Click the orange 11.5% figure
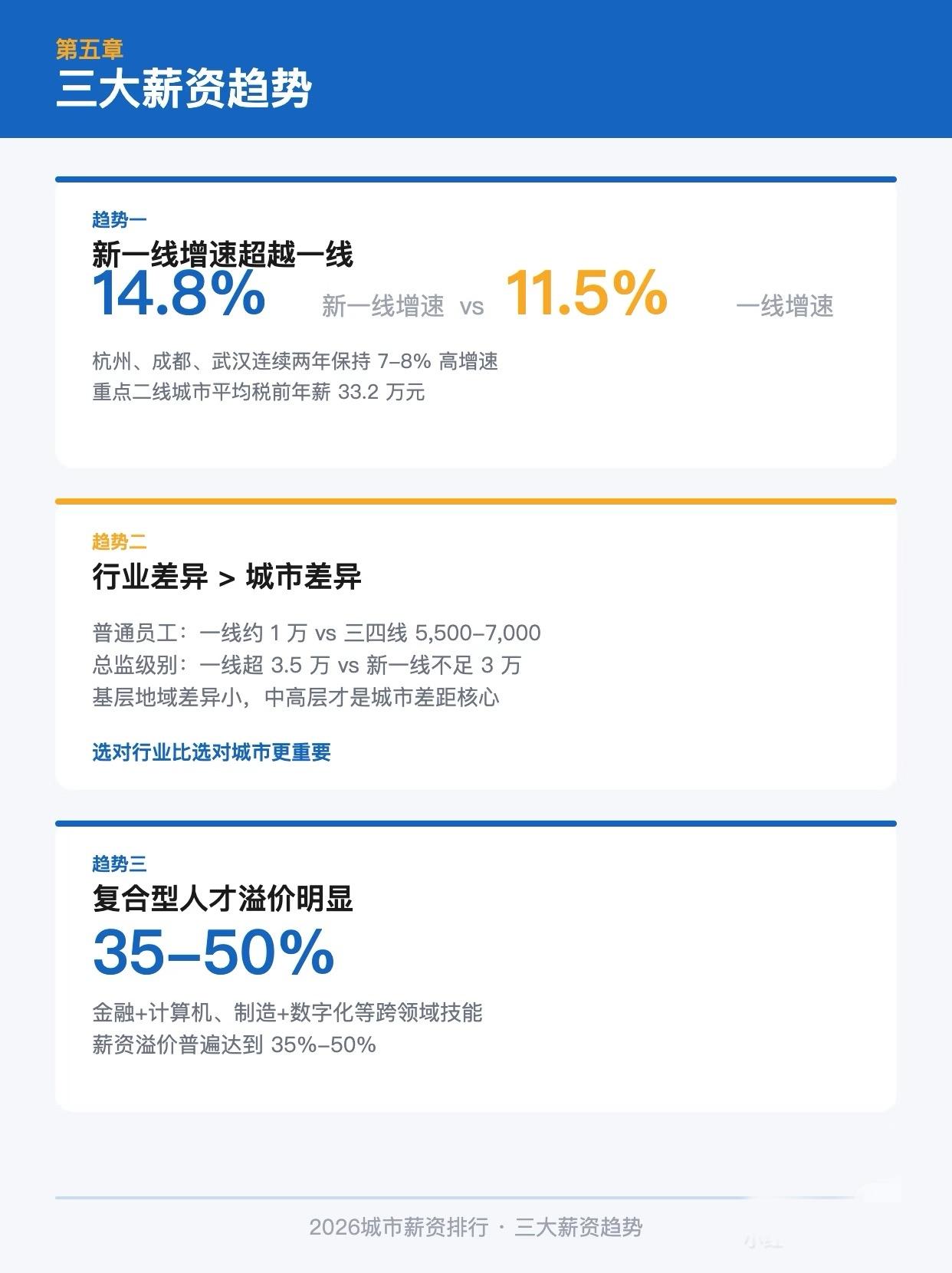Viewport: 952px width, 1273px height. 586,294
